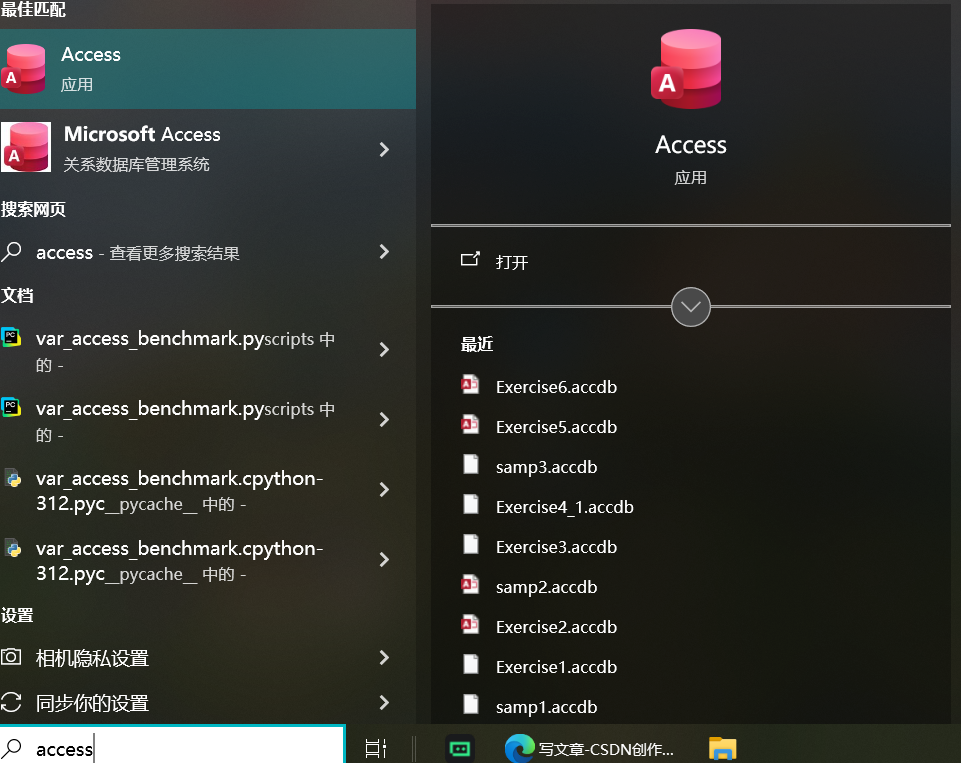Screen dimensions: 961x763
Task: Expand the access web search result arrow
Action: (384, 251)
